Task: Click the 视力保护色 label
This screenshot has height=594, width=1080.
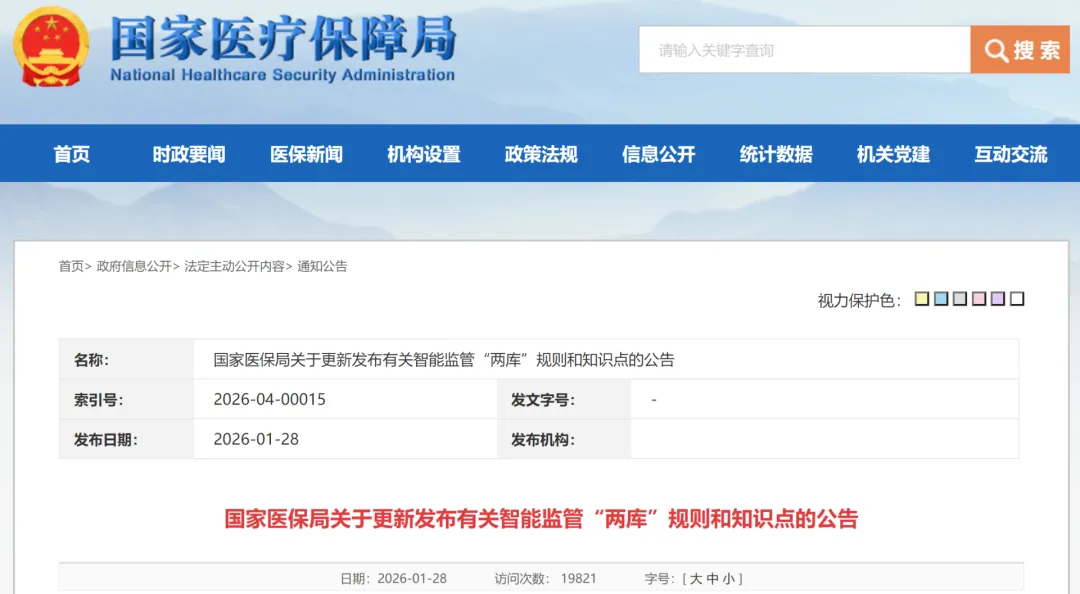Action: tap(859, 300)
